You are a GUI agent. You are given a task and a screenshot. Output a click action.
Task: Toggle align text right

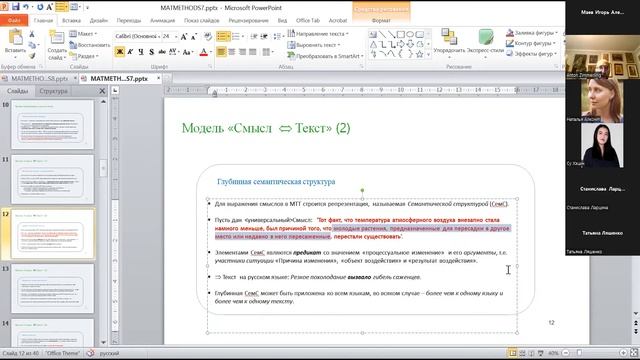[242, 52]
